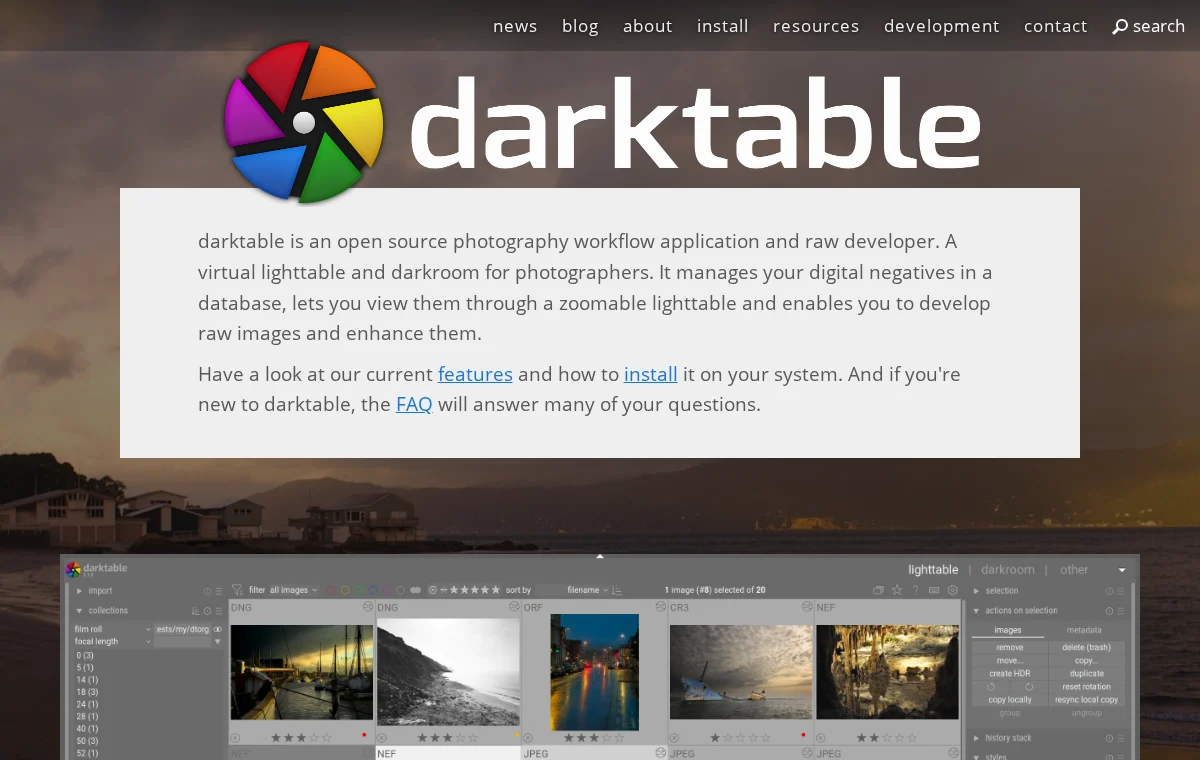Toggle the gray color label filter

pyautogui.click(x=400, y=590)
